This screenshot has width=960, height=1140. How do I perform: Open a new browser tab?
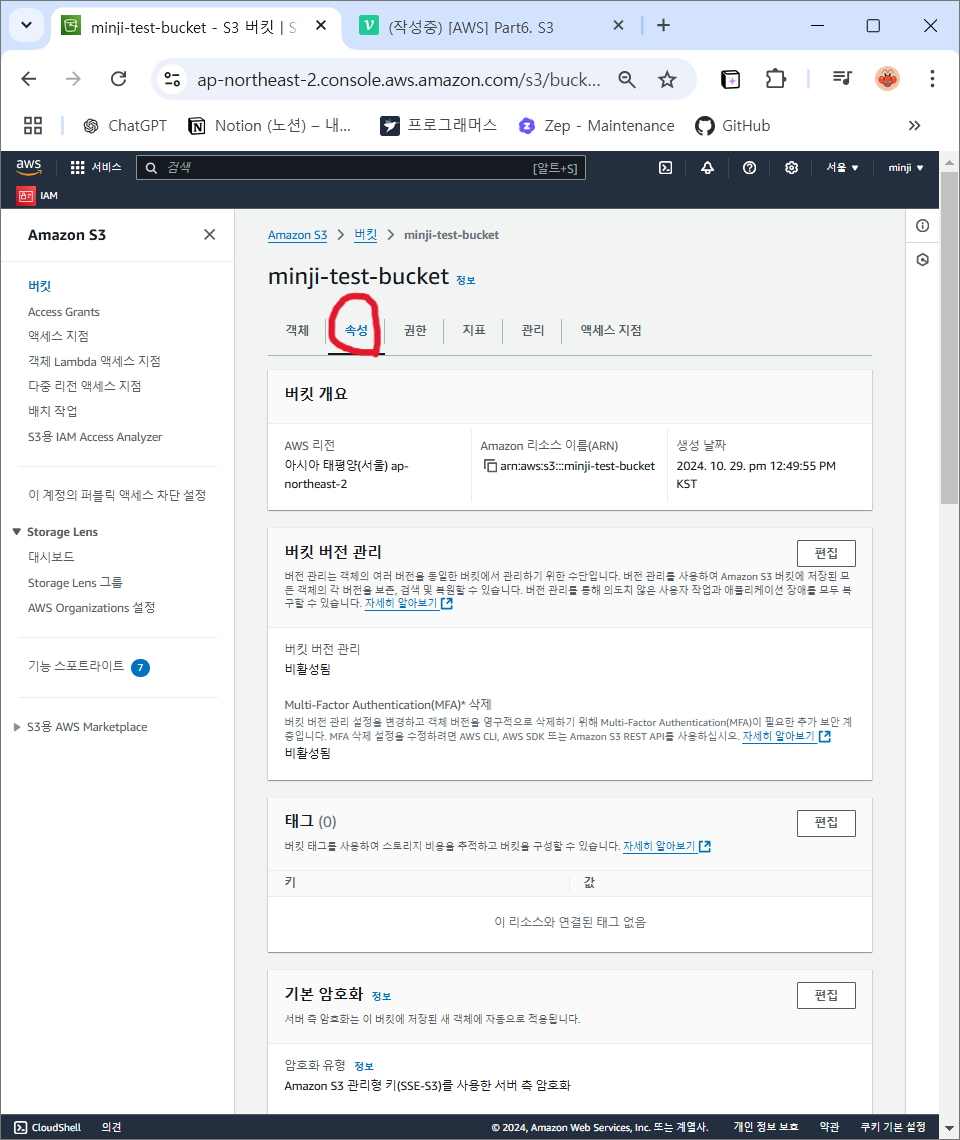tap(663, 25)
